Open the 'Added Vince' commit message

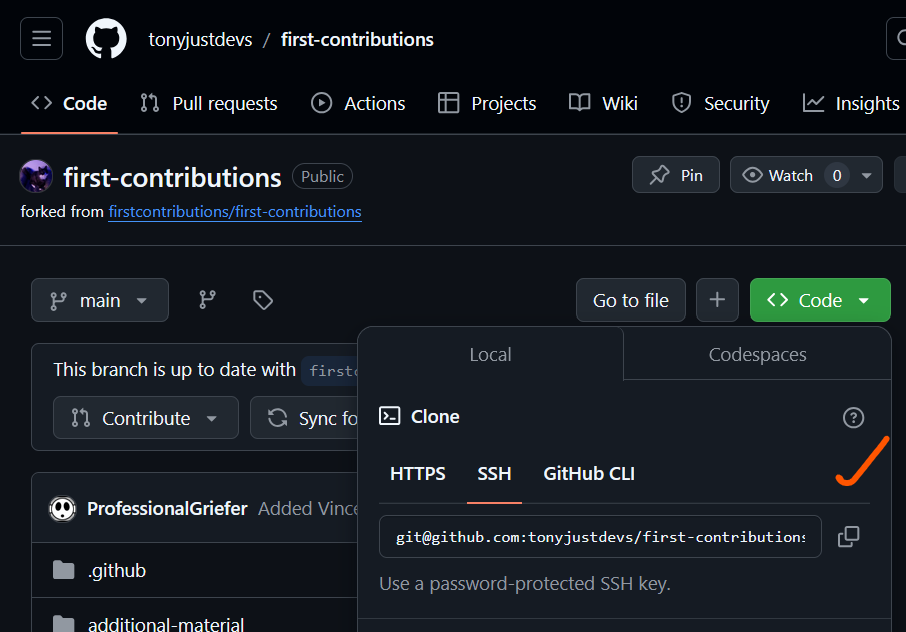point(308,508)
